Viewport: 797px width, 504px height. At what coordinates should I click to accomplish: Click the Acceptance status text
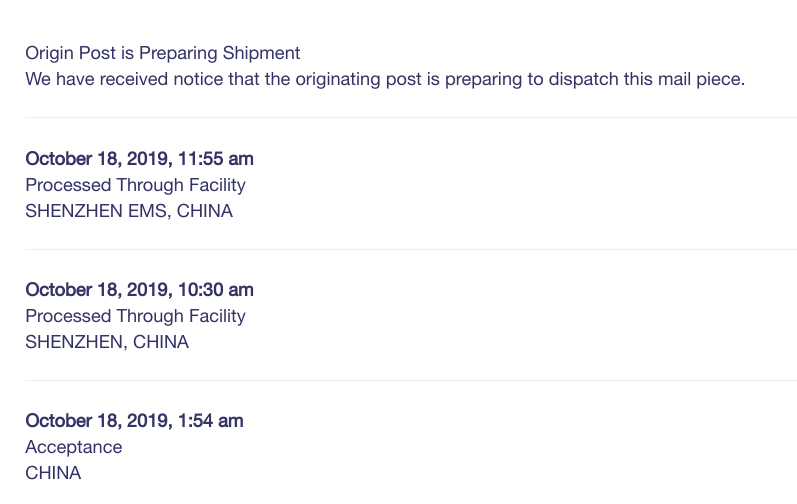point(74,447)
